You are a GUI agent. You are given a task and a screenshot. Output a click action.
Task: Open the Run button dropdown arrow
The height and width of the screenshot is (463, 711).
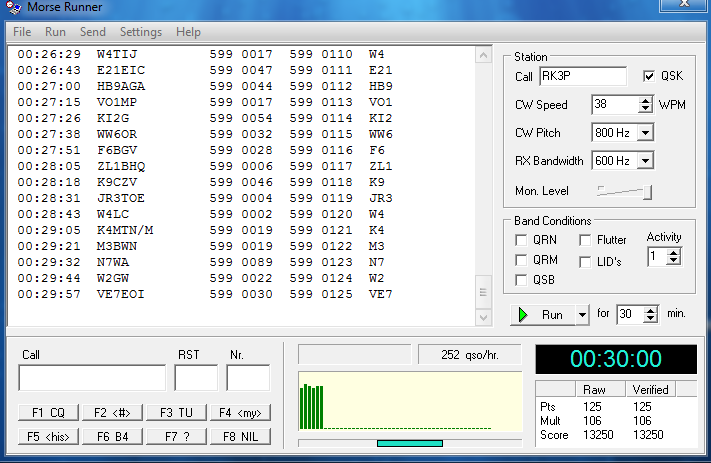[582, 314]
